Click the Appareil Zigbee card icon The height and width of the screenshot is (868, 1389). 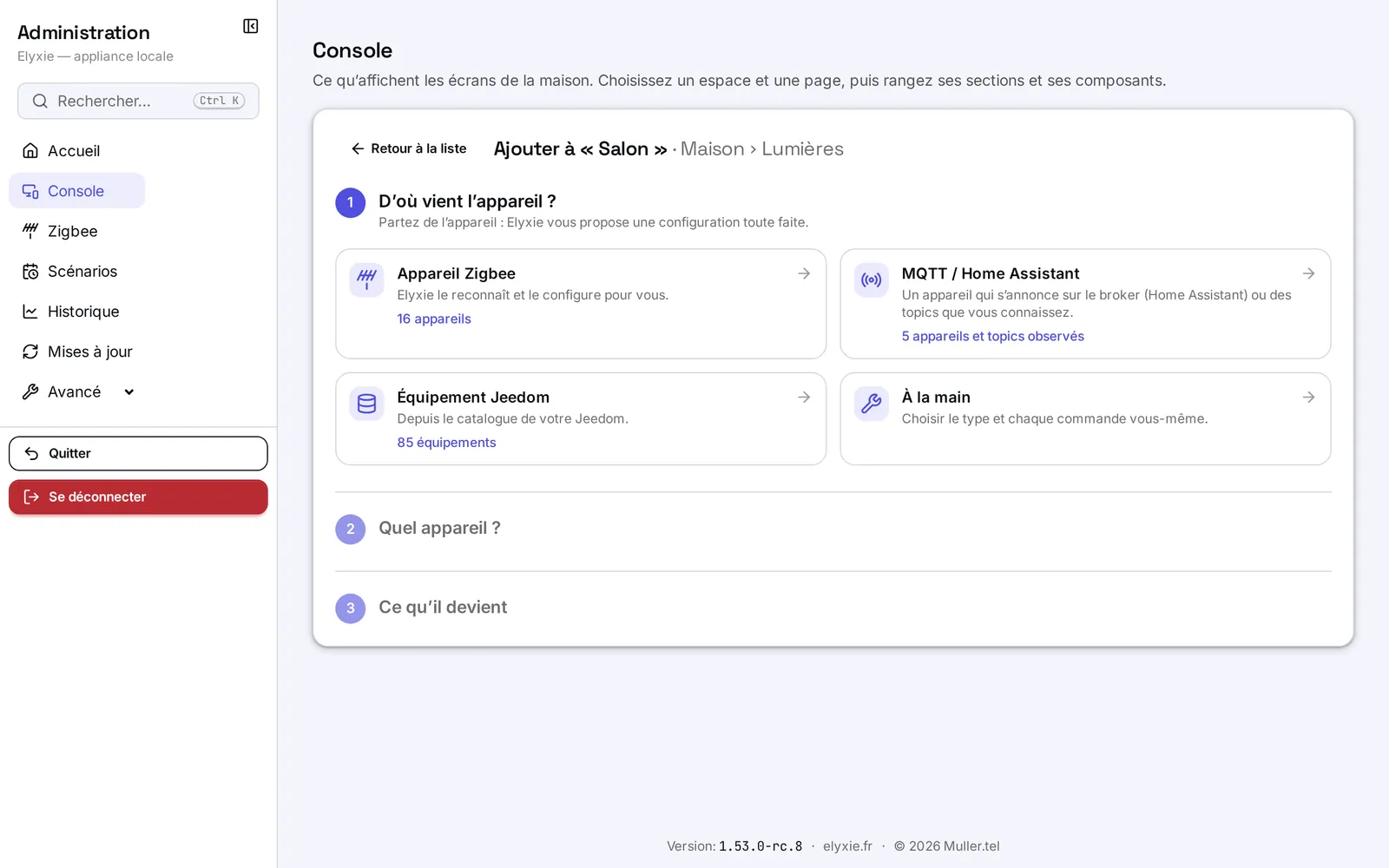tap(366, 279)
